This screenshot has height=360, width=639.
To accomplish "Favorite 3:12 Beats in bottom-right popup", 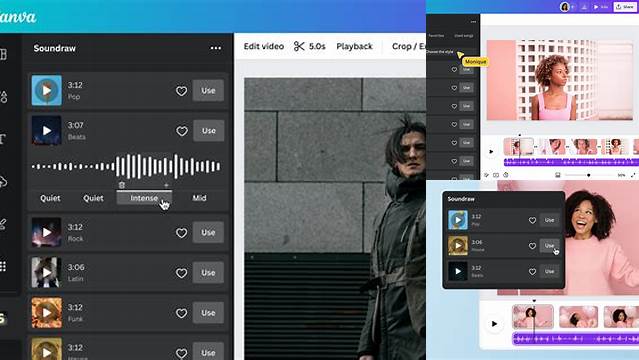I will (x=532, y=272).
